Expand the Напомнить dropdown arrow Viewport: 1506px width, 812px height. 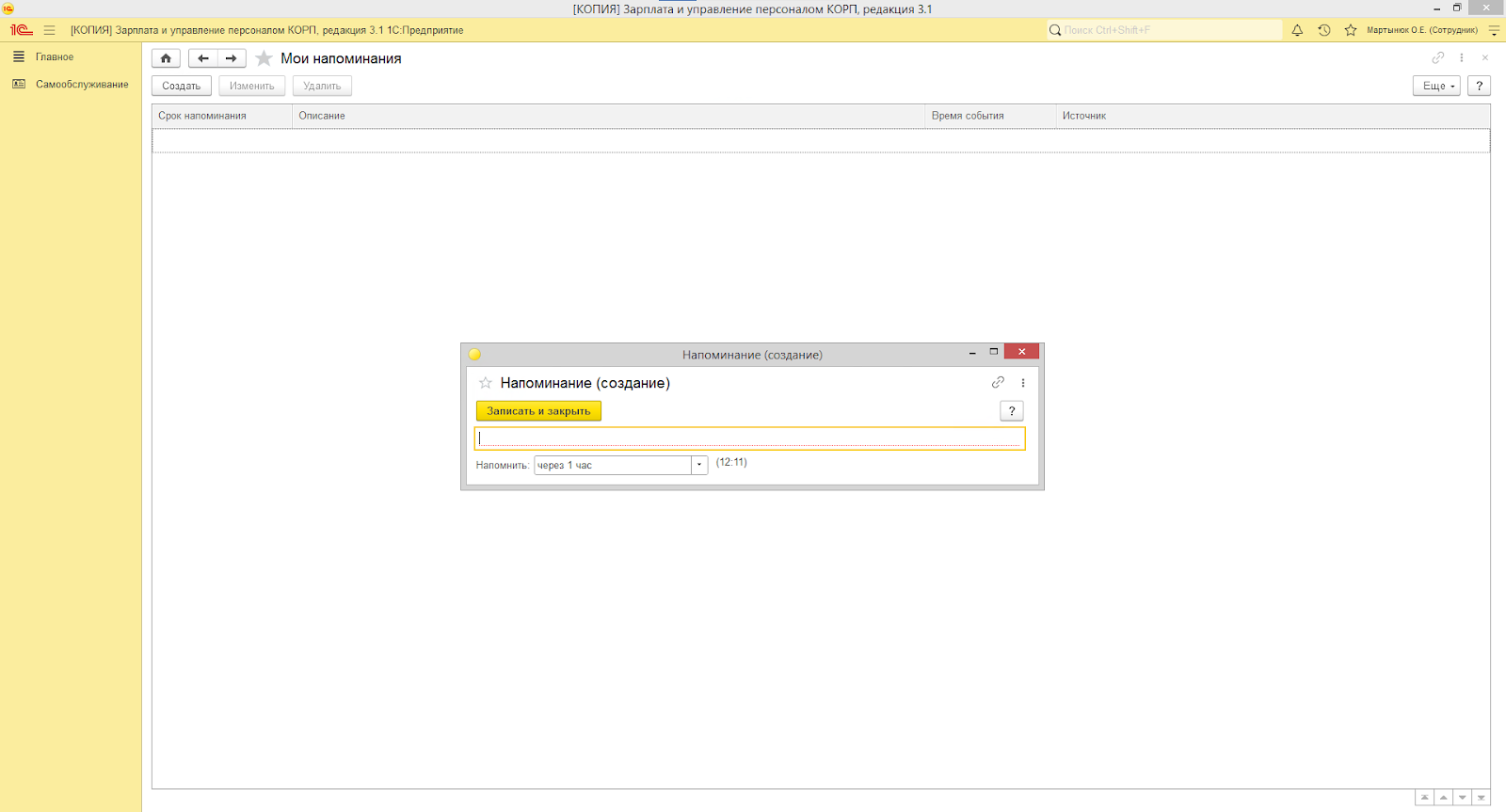[699, 465]
